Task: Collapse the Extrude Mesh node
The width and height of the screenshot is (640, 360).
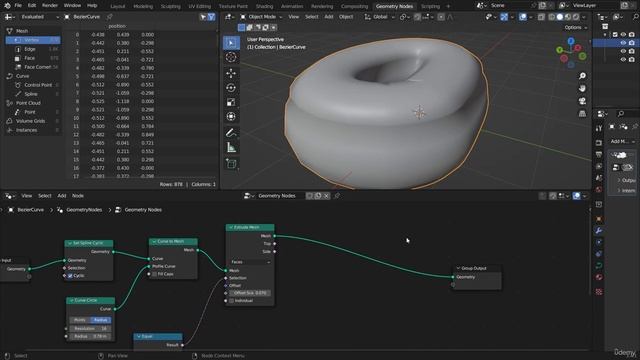Action: pyautogui.click(x=231, y=227)
